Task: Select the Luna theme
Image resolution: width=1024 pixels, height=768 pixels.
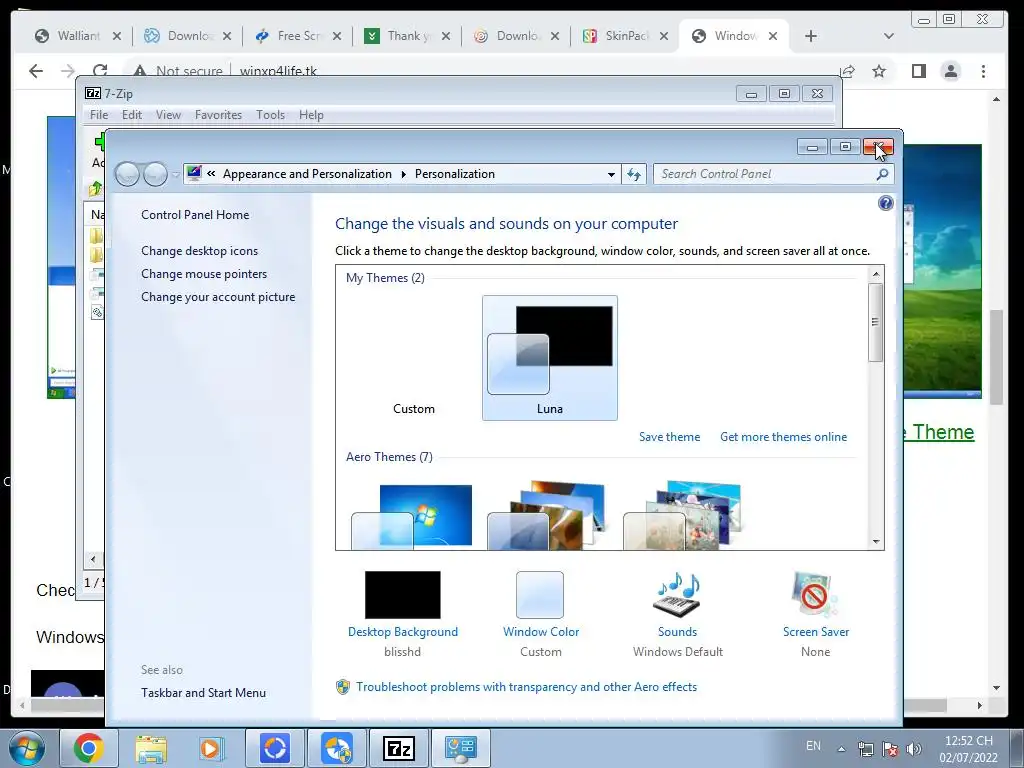Action: coord(550,358)
